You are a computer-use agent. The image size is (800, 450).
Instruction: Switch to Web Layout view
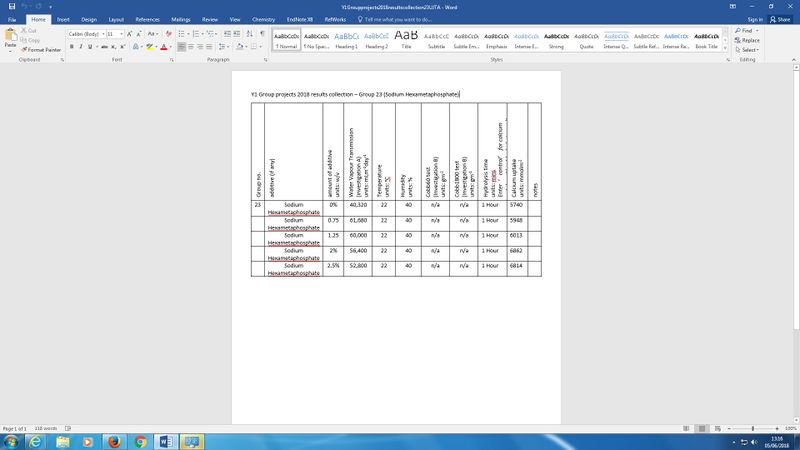[x=718, y=429]
